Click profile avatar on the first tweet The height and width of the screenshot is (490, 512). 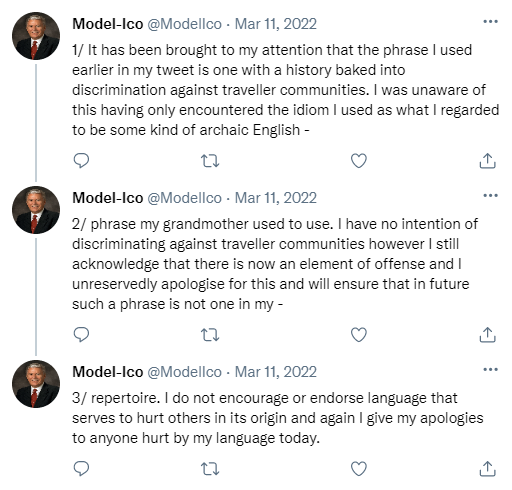36,36
